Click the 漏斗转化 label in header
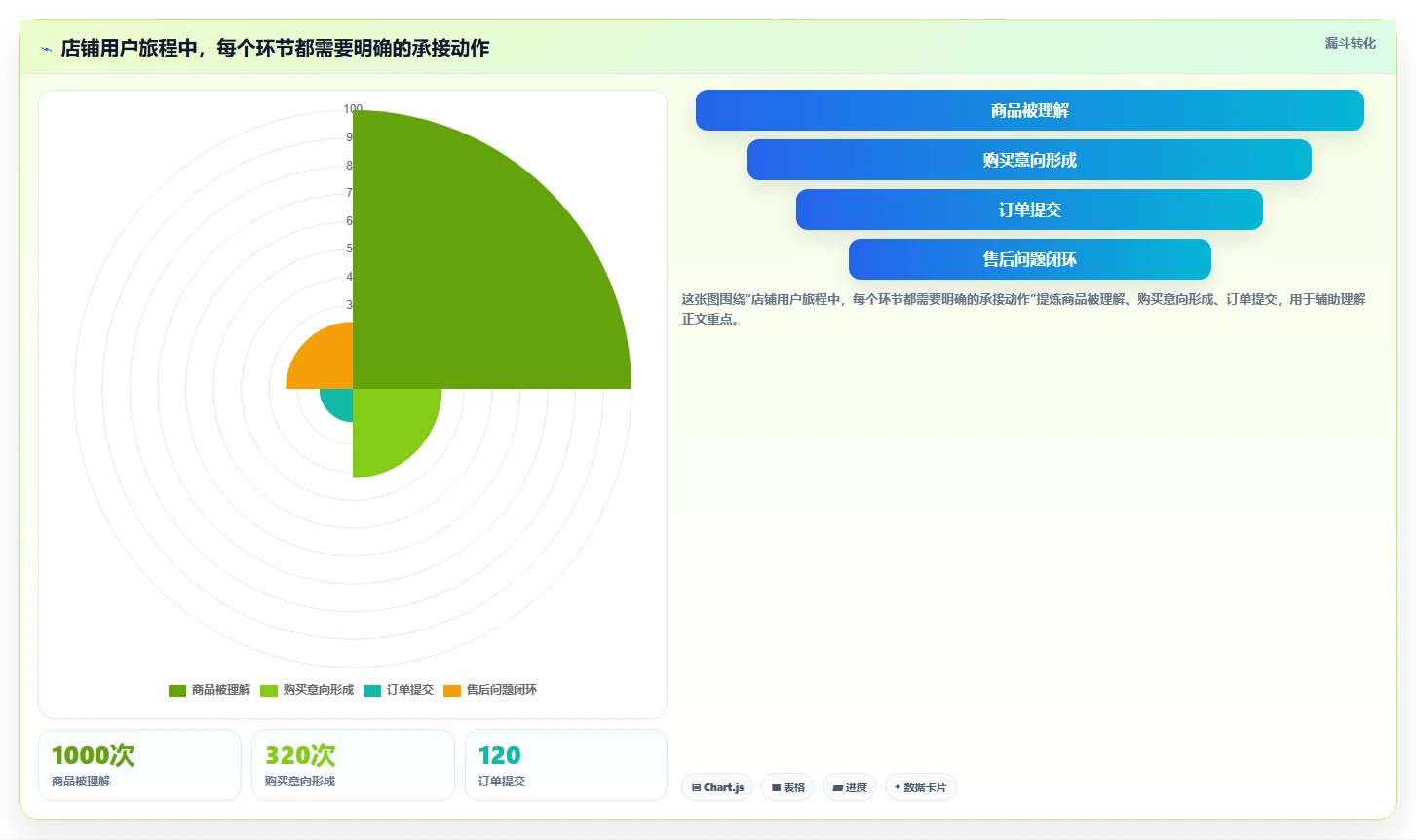1416x840 pixels. coord(1350,43)
